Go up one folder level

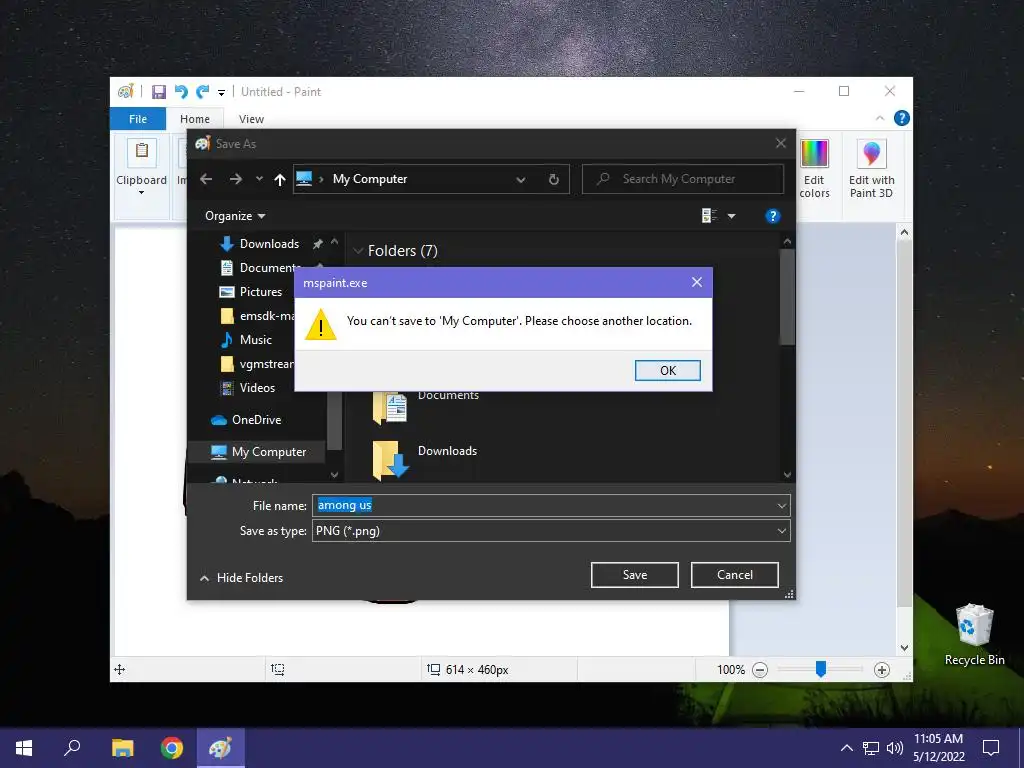click(x=280, y=180)
